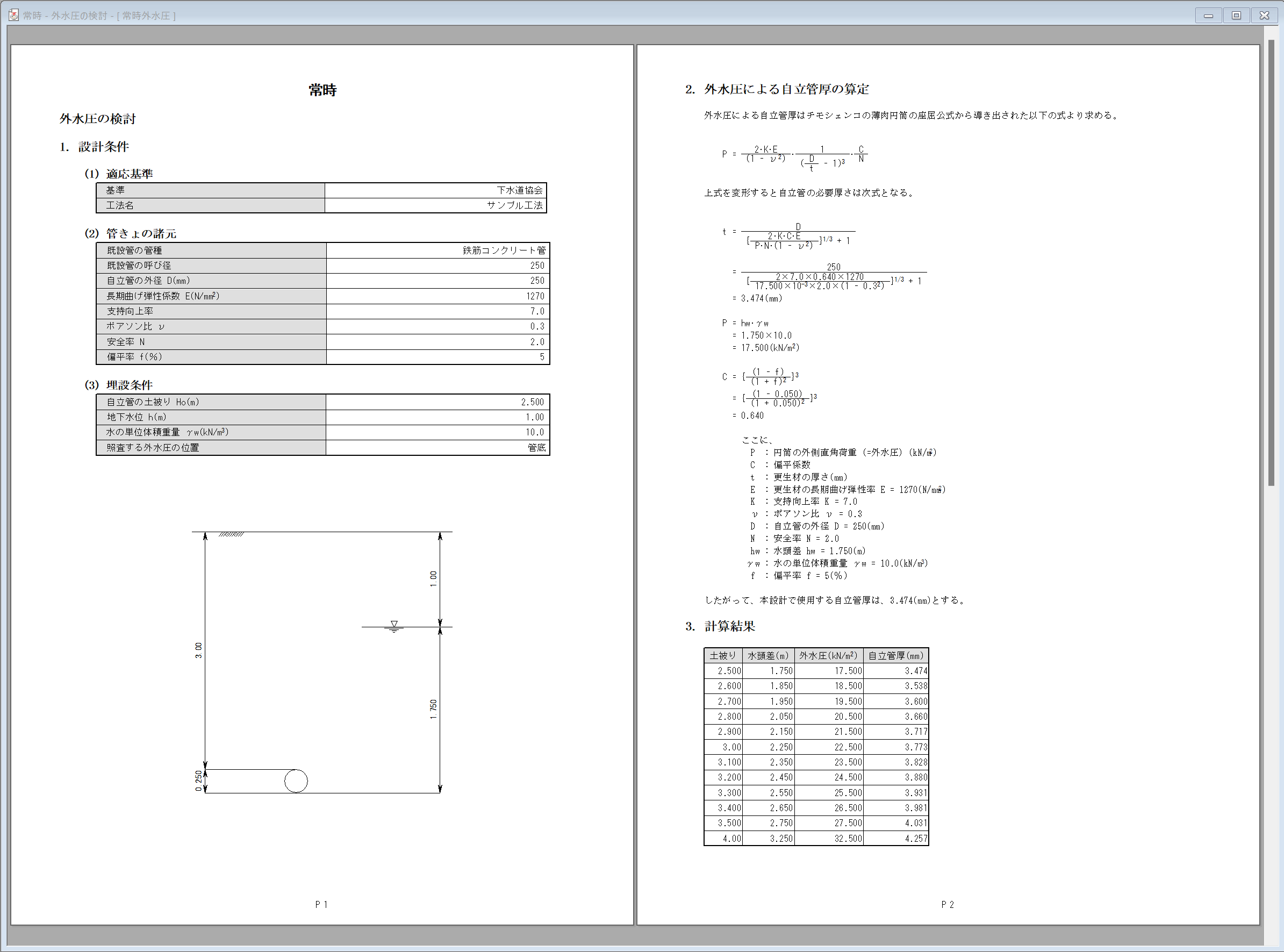Click the 地下水位 h(m) value 1.00
The width and height of the screenshot is (1284, 952).
point(438,417)
